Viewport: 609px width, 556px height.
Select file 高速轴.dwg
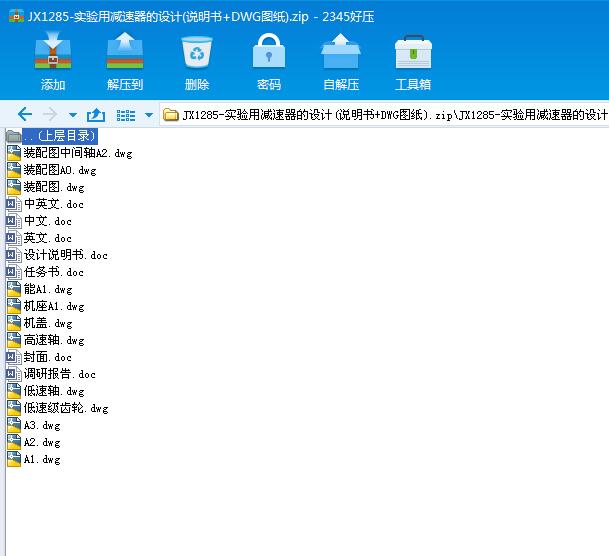click(54, 341)
